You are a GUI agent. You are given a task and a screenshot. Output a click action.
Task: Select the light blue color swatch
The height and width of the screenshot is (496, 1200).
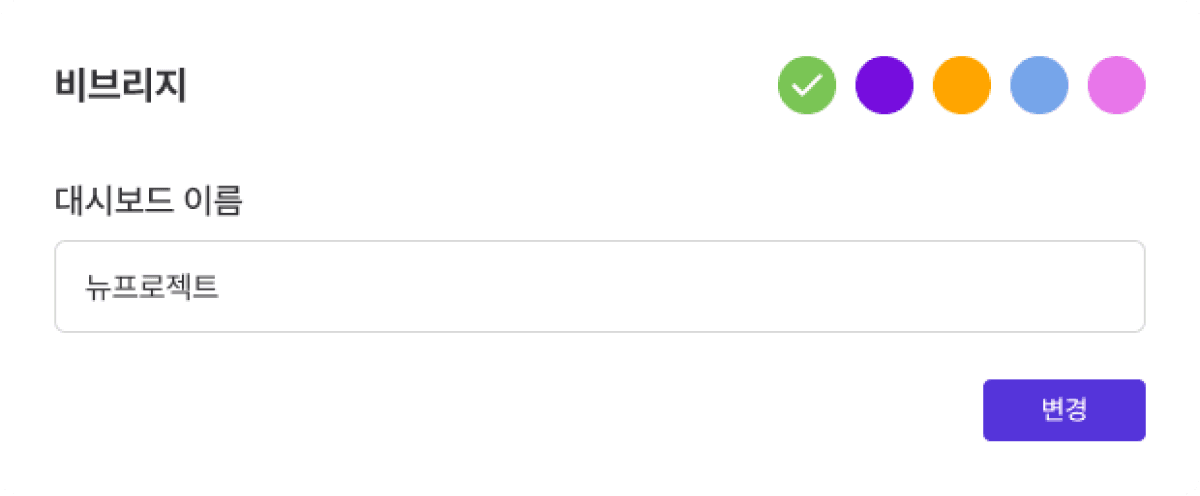1039,85
